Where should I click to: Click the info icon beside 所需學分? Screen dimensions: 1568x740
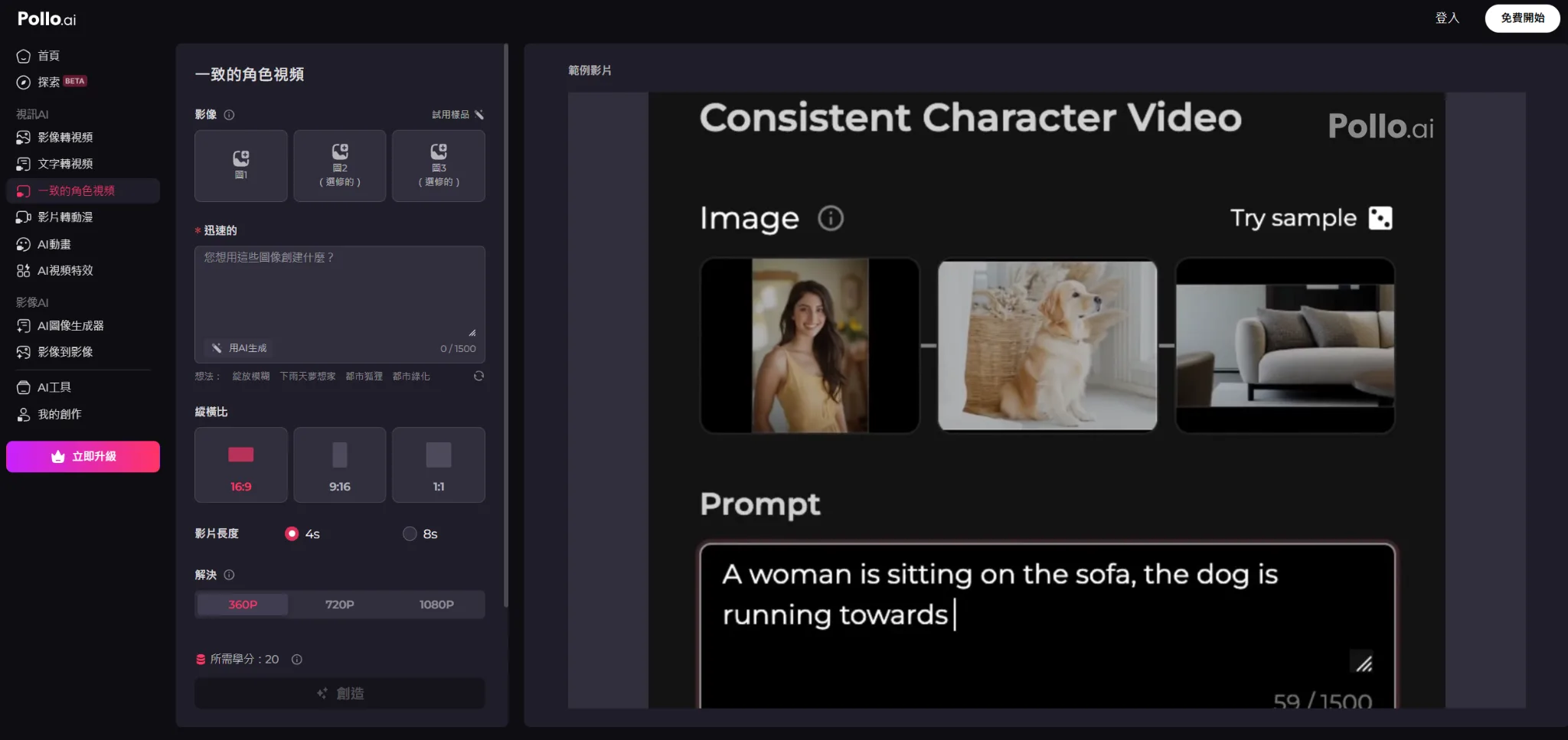click(x=297, y=660)
